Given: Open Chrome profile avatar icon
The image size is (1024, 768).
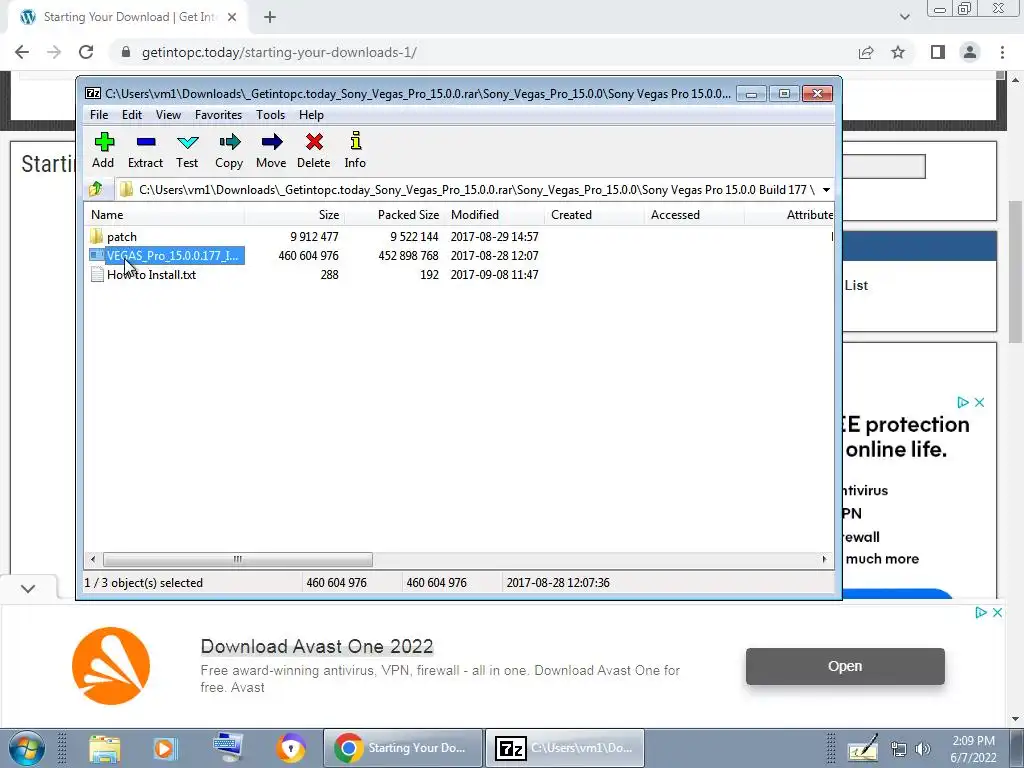Looking at the screenshot, I should [970, 52].
